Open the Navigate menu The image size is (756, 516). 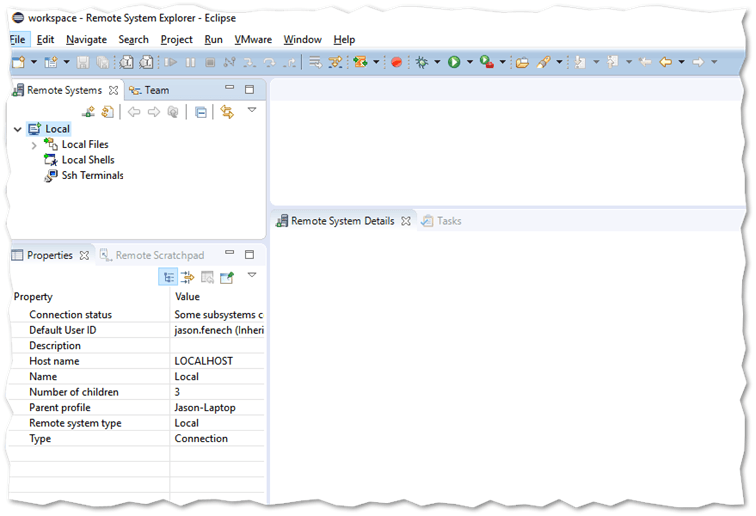[86, 40]
